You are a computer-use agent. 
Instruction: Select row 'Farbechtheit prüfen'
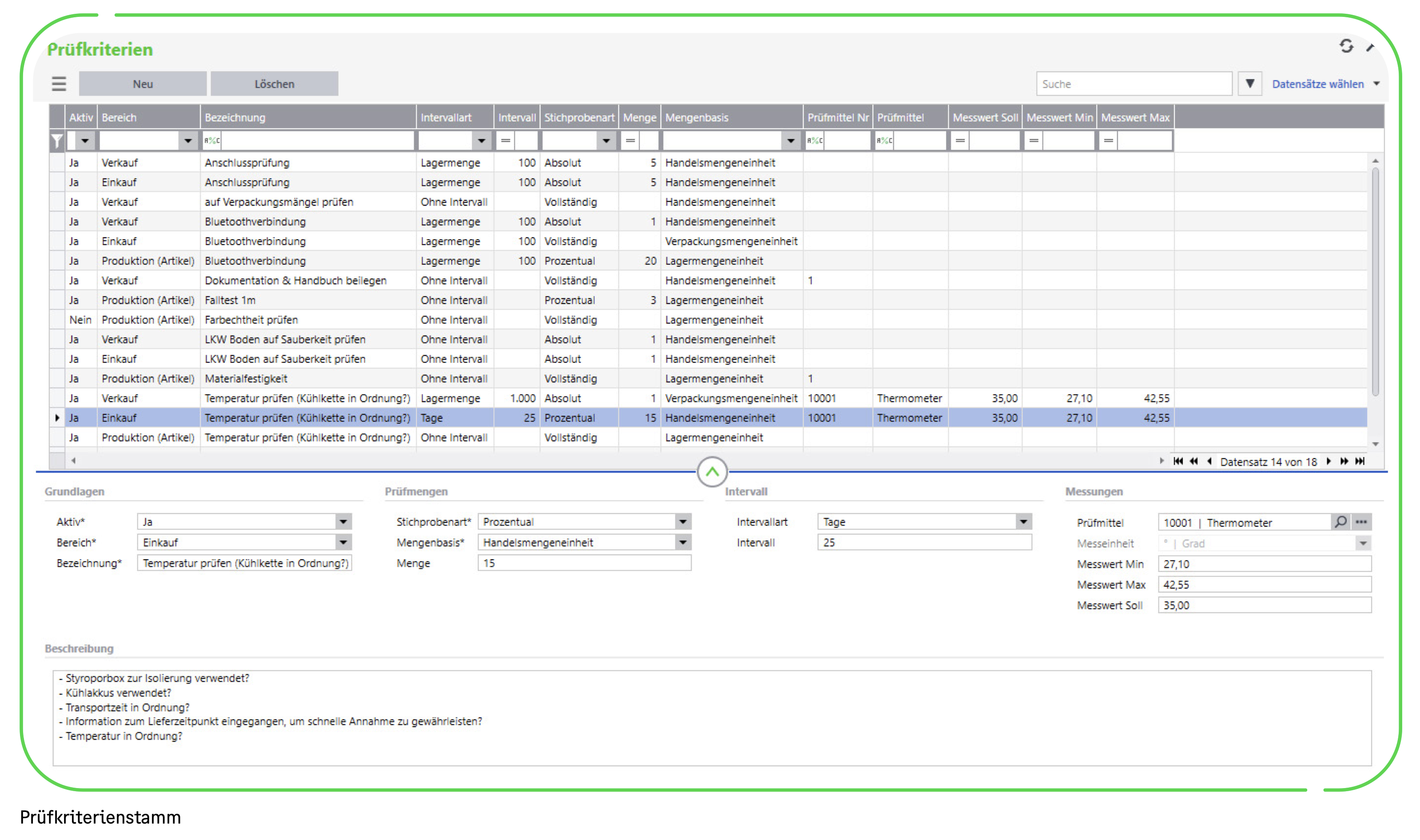[x=707, y=320]
